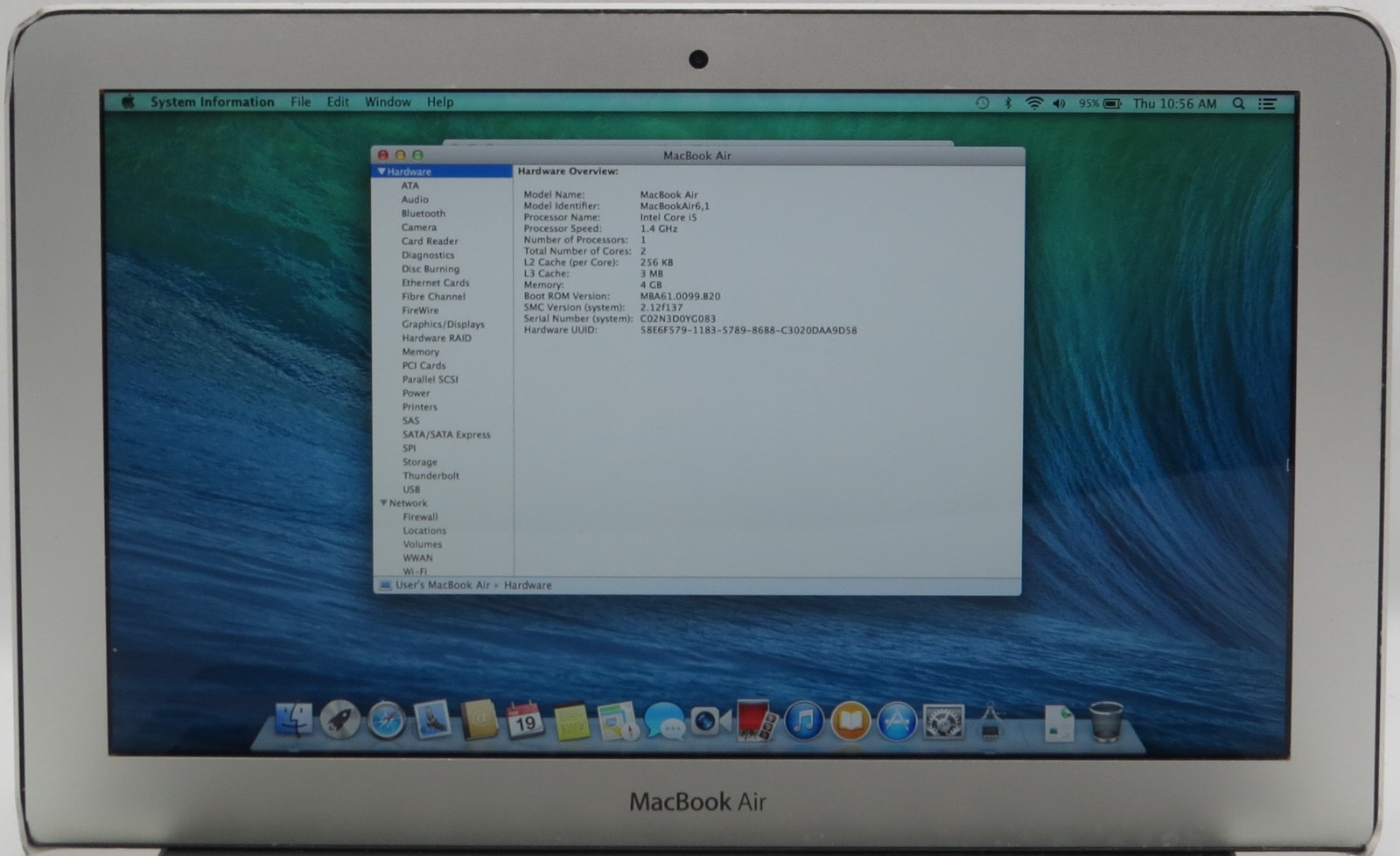Open iTunes music note icon

coord(803,722)
